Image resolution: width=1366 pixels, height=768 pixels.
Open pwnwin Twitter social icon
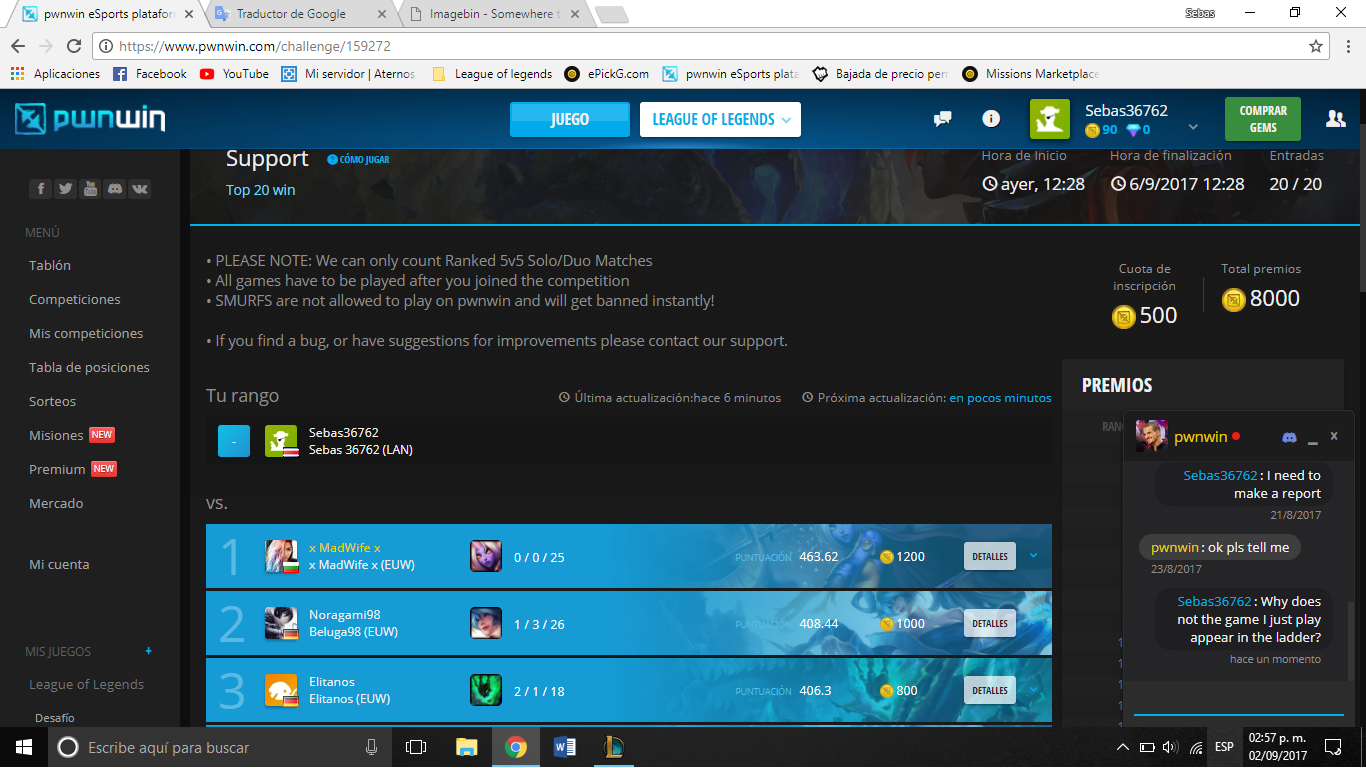[x=65, y=188]
